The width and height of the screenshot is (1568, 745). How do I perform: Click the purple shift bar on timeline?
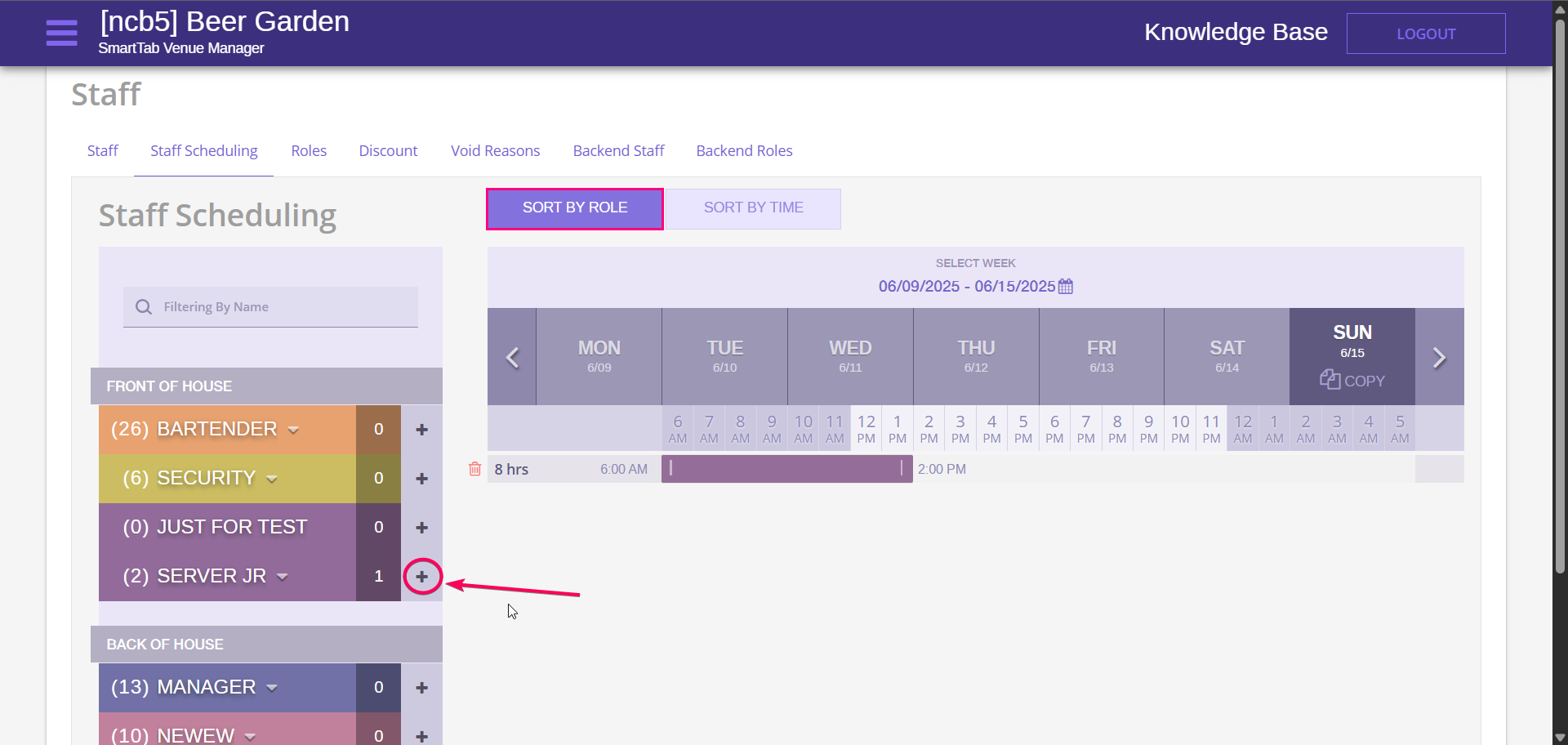tap(786, 469)
